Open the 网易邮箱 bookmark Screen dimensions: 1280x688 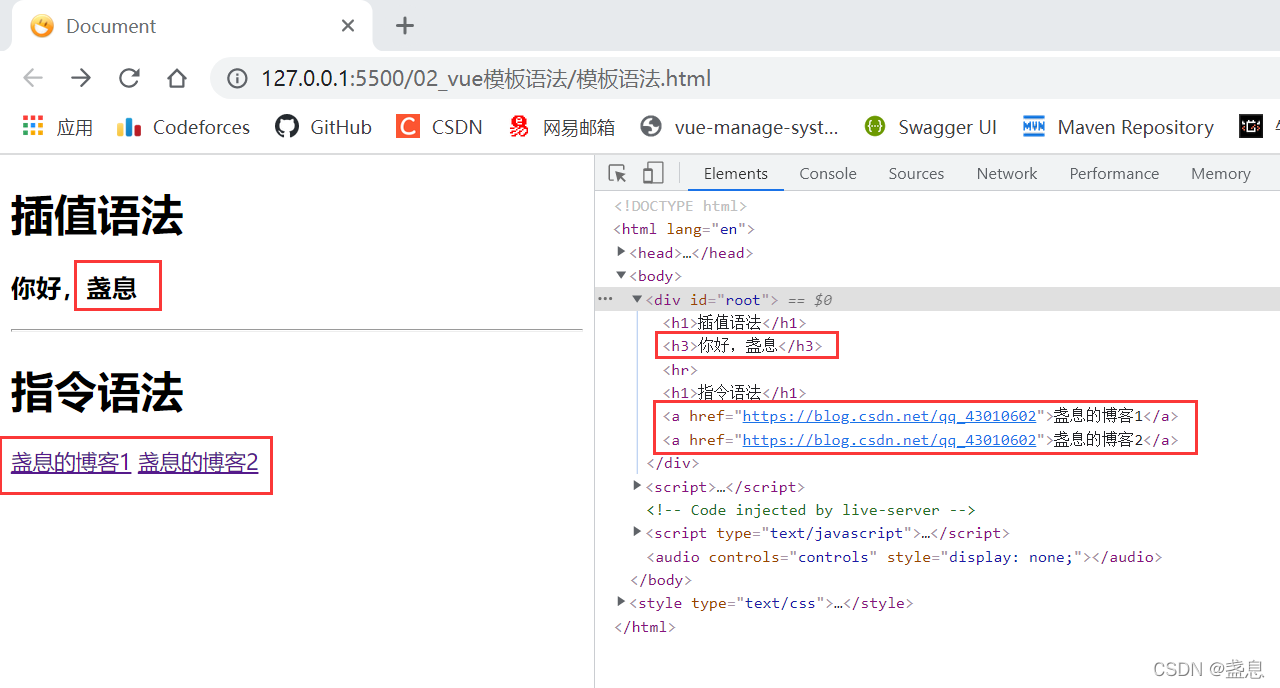click(x=562, y=127)
